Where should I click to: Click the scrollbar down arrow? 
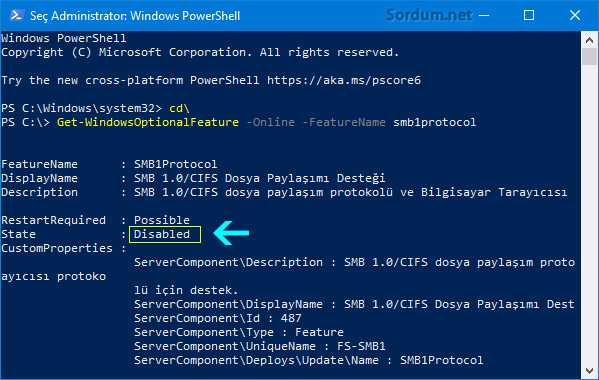[589, 370]
